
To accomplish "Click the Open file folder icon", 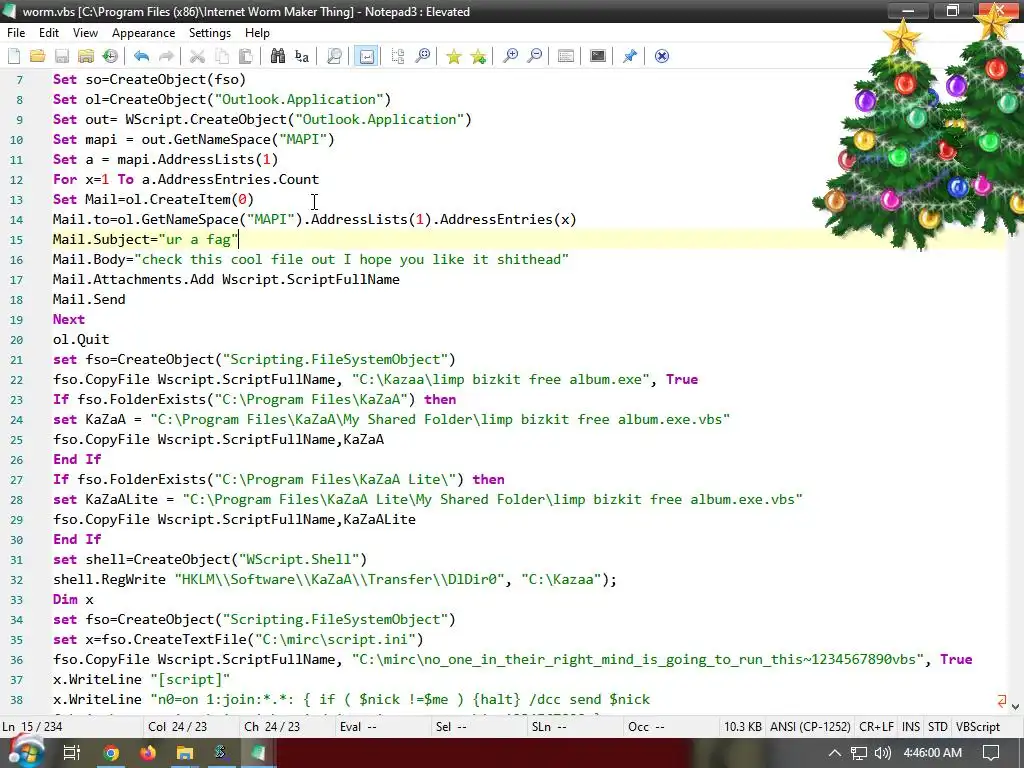I will [38, 56].
